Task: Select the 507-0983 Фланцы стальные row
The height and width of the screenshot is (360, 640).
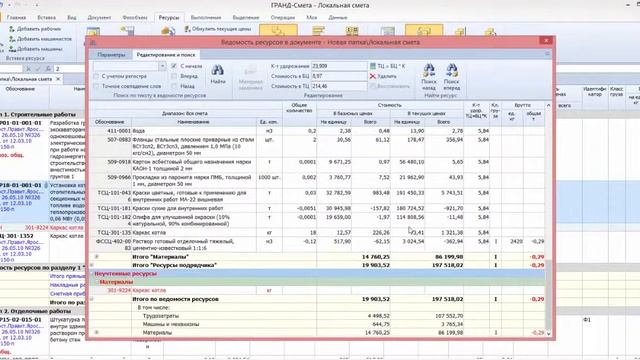Action: tap(317, 147)
